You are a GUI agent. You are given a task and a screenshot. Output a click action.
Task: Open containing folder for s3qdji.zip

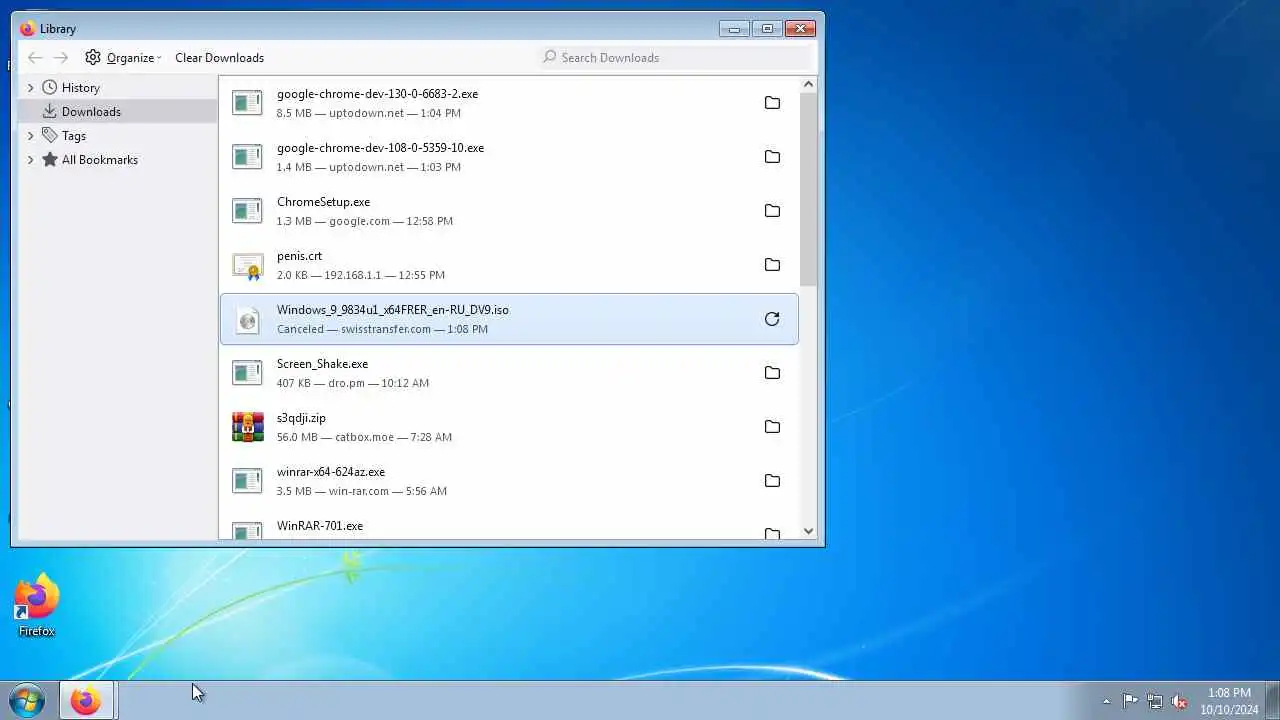coord(772,427)
